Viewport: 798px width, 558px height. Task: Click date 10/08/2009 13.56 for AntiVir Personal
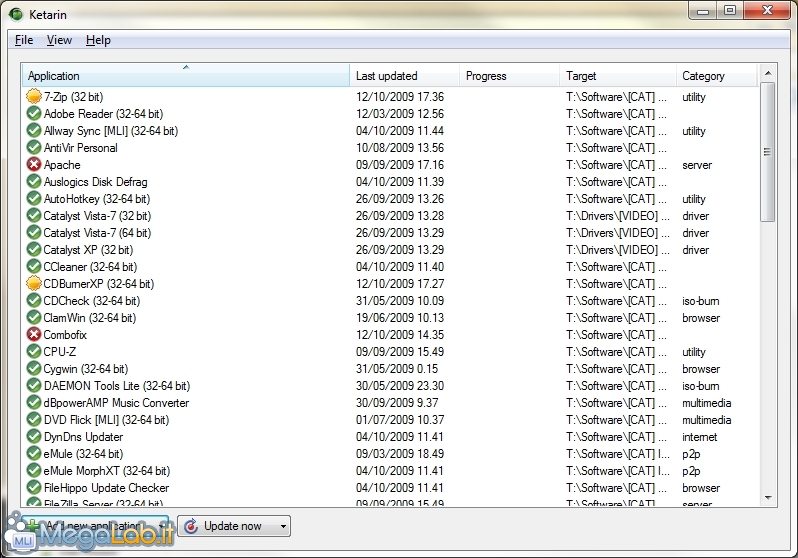(400, 148)
